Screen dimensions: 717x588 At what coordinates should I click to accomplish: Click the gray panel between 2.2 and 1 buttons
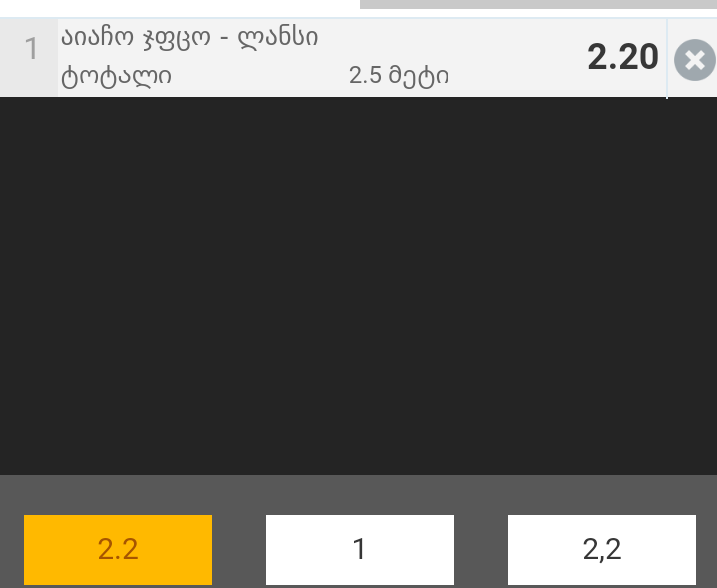[x=239, y=550]
